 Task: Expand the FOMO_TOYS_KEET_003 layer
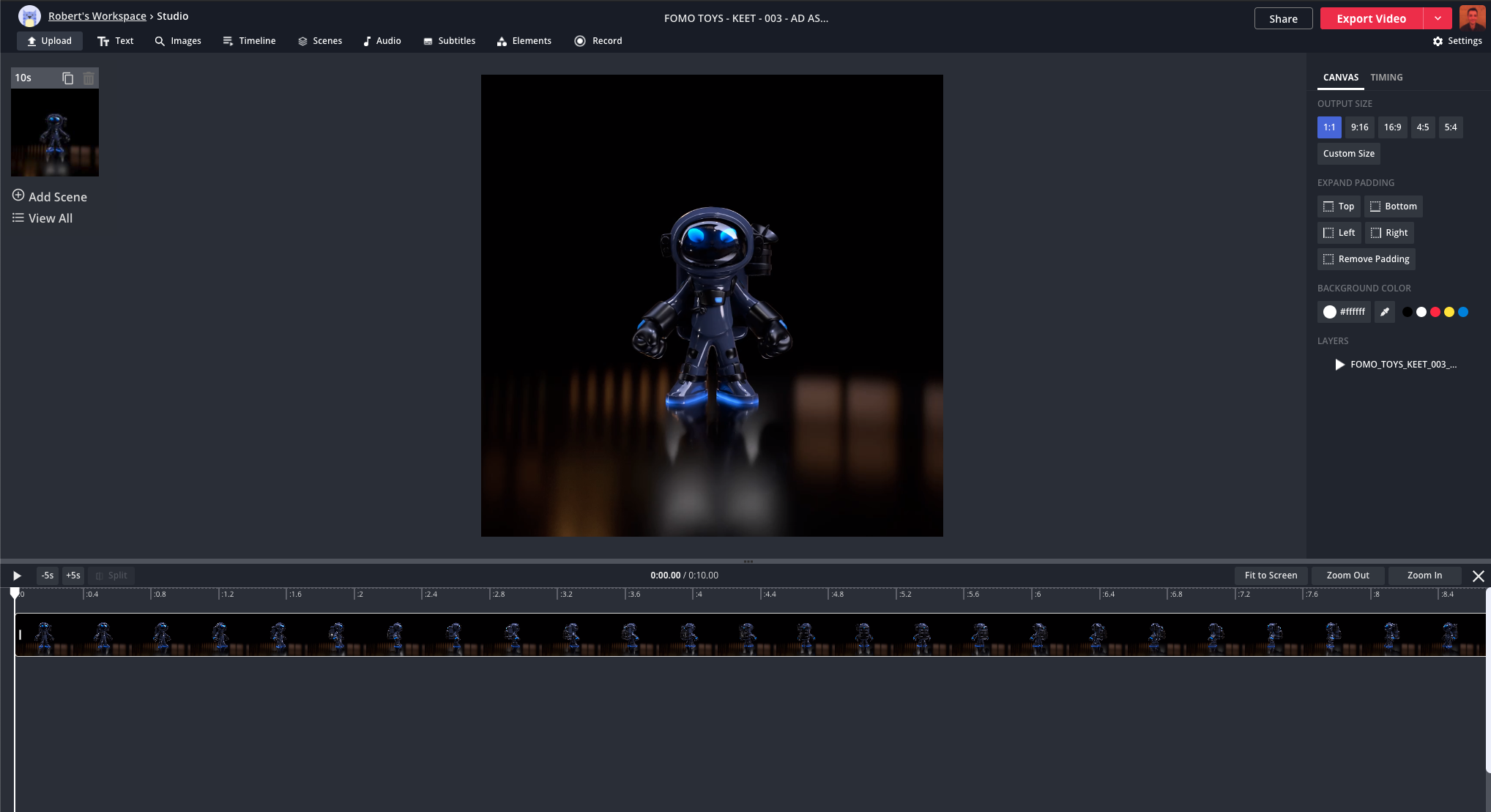click(x=1339, y=365)
